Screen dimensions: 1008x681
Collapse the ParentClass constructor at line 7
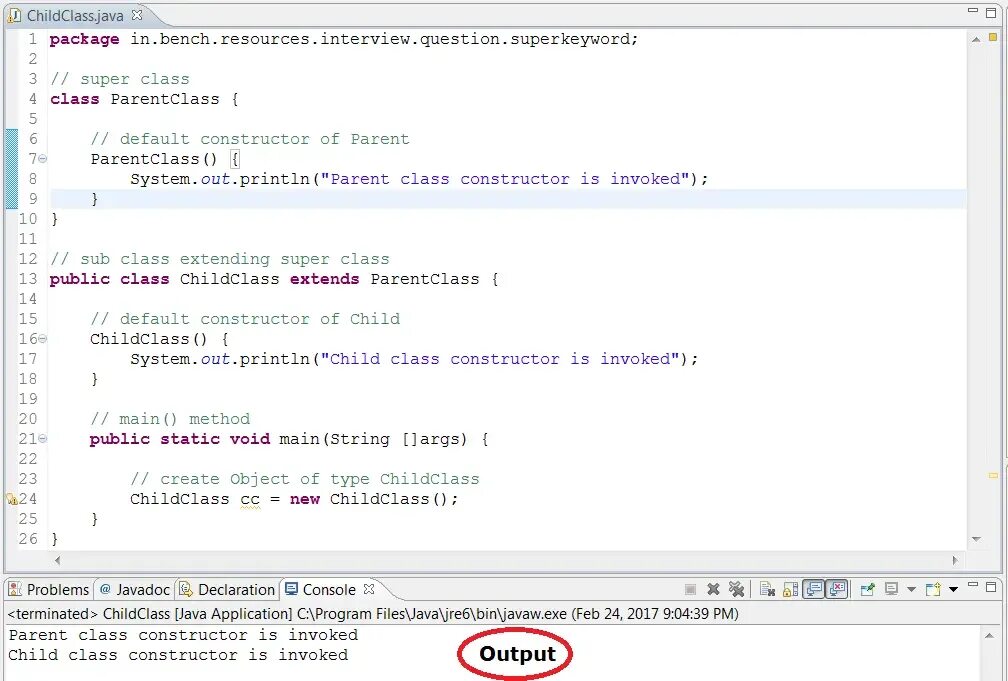tap(41, 158)
